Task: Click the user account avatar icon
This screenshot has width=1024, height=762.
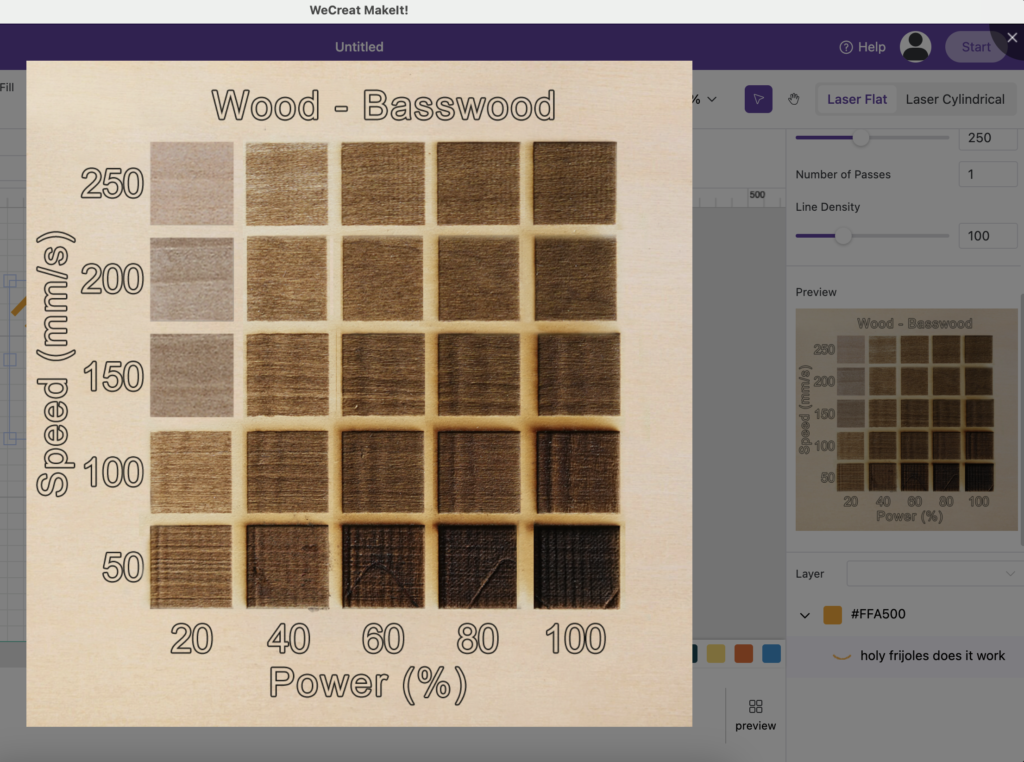Action: pos(915,47)
